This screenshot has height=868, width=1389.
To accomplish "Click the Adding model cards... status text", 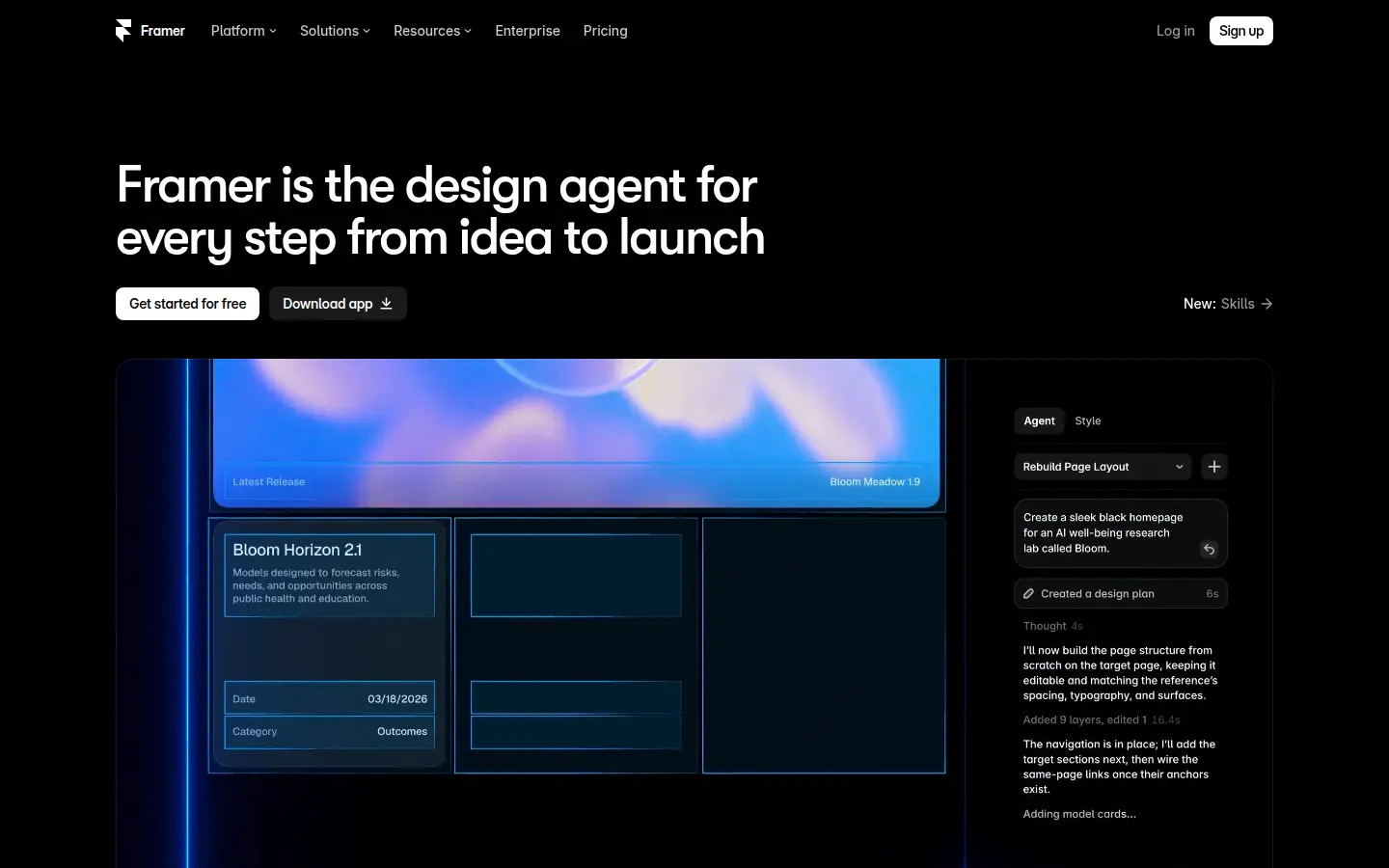I will [x=1079, y=814].
